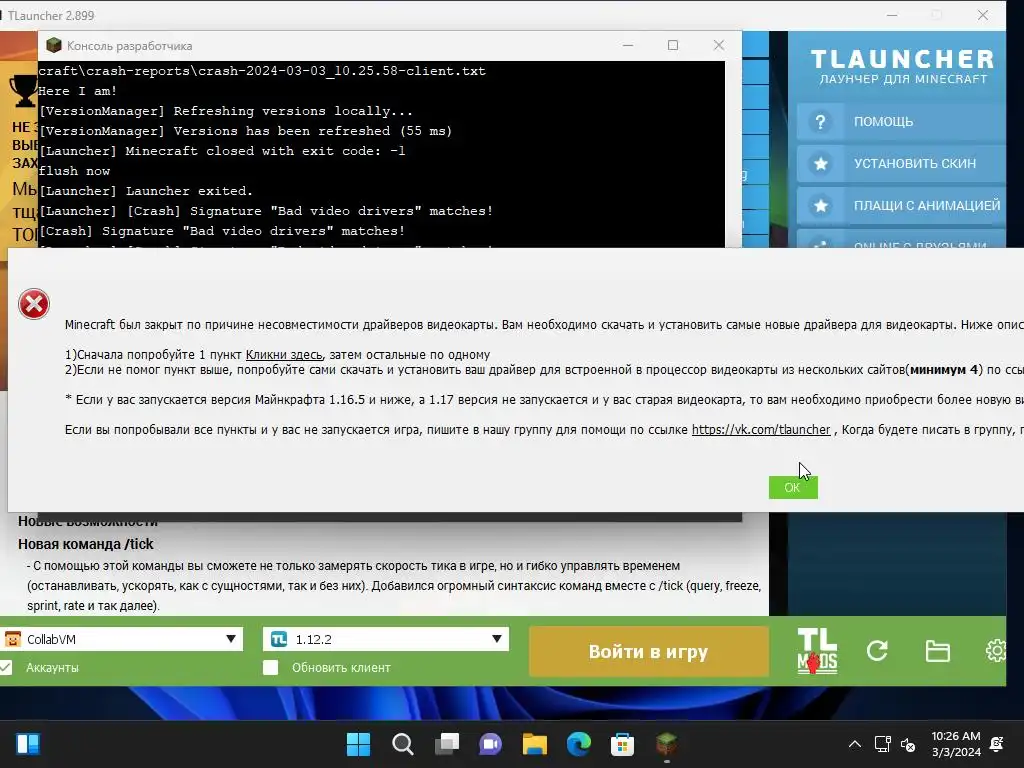Image resolution: width=1024 pixels, height=768 pixels.
Task: Open launcher settings gear icon
Action: 997,650
